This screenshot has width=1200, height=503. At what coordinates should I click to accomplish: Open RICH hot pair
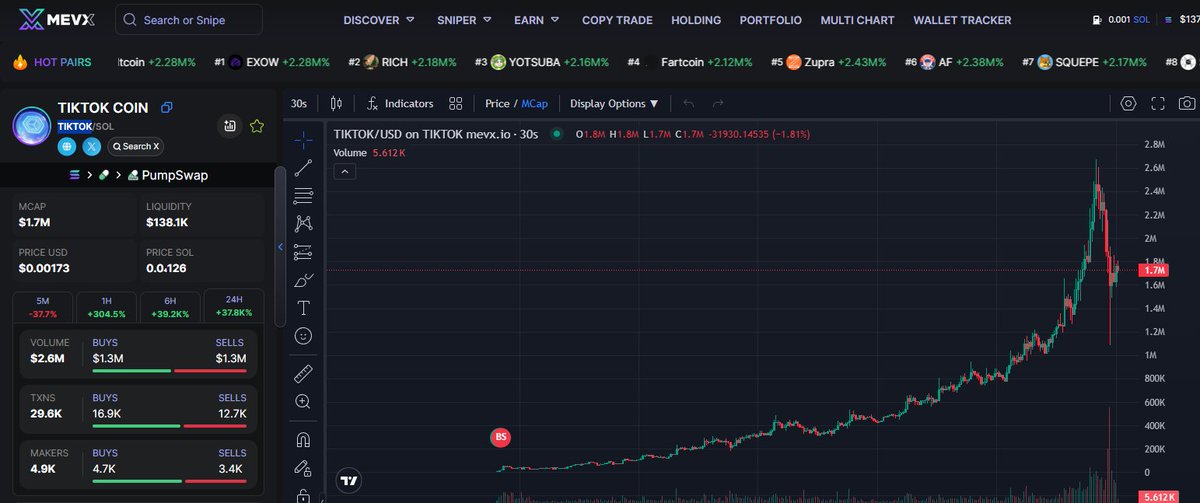point(402,62)
